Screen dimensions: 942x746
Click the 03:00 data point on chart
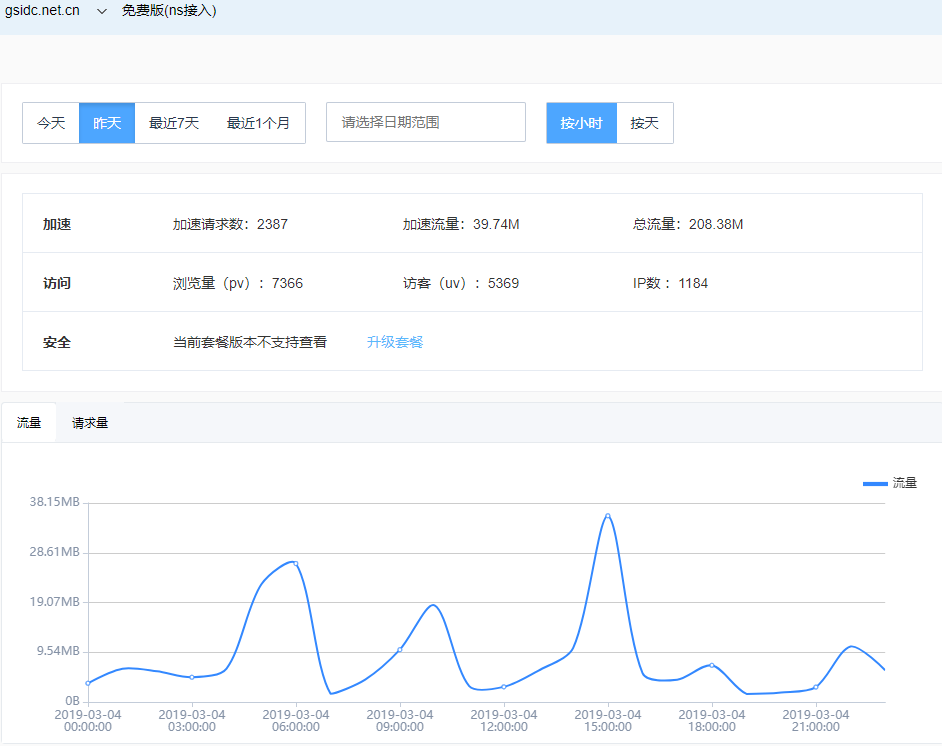click(192, 678)
